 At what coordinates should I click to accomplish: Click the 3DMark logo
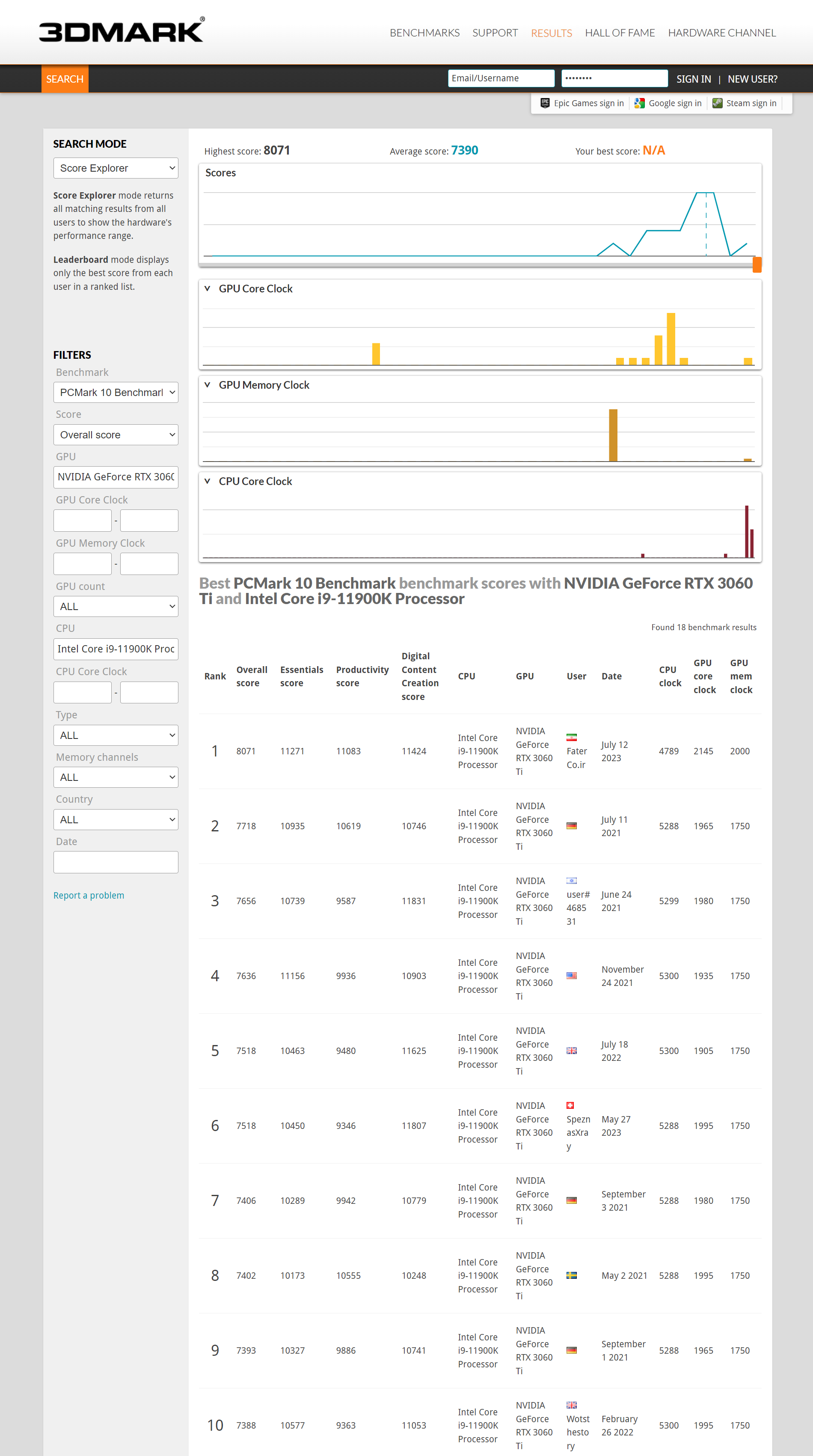pyautogui.click(x=122, y=30)
